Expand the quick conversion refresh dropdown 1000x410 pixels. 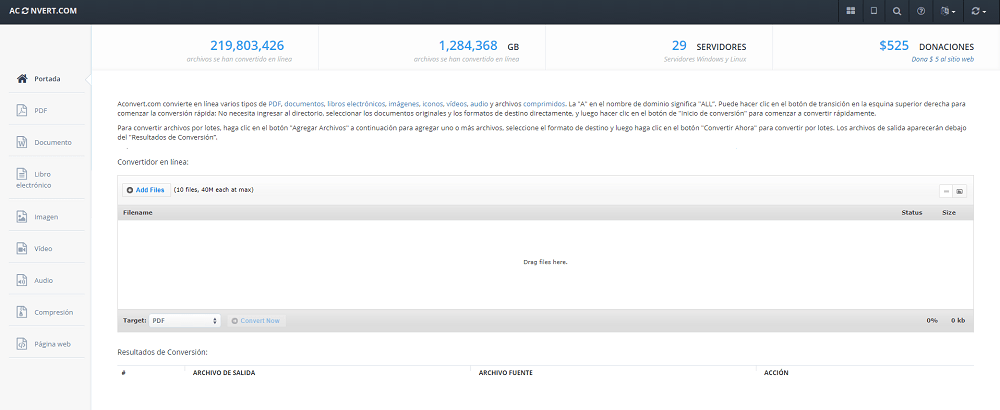[x=978, y=11]
